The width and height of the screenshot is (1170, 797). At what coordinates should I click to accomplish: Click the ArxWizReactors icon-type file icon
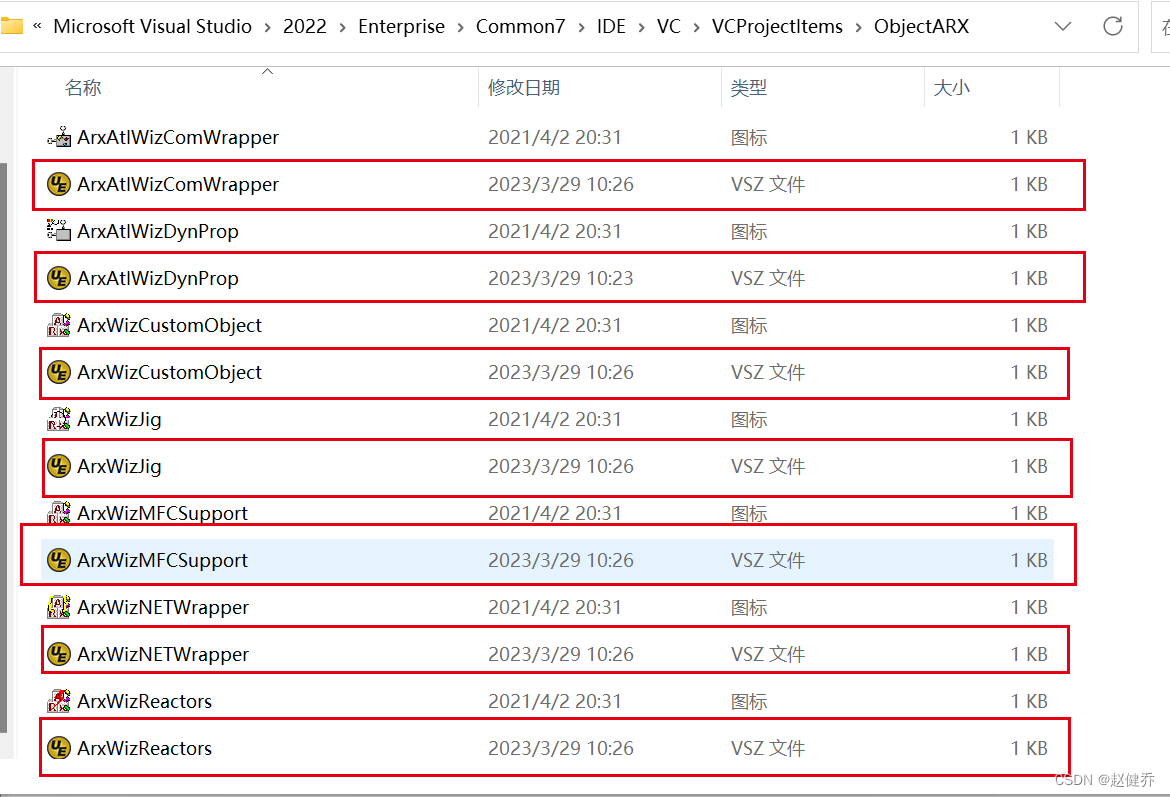(x=59, y=701)
